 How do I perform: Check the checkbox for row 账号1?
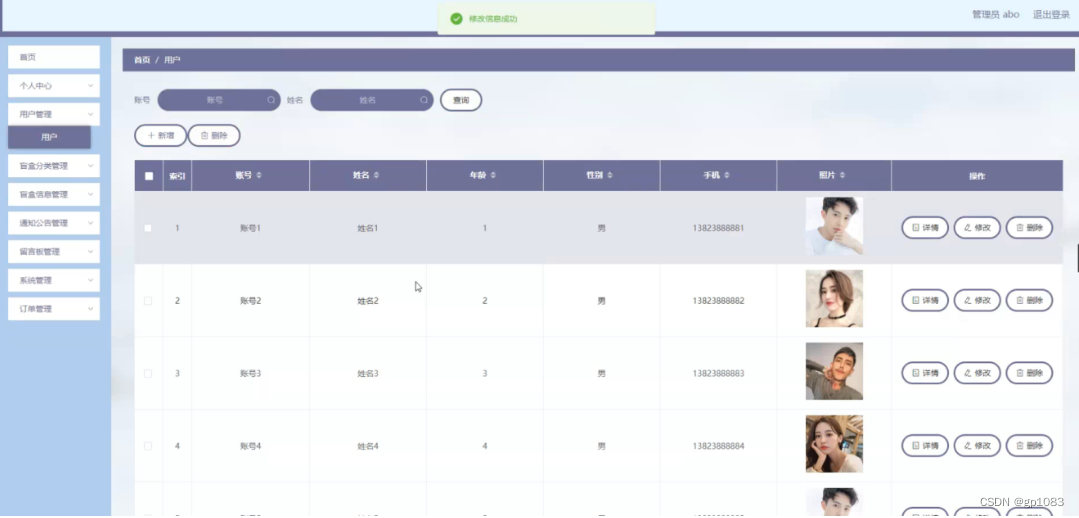point(148,228)
